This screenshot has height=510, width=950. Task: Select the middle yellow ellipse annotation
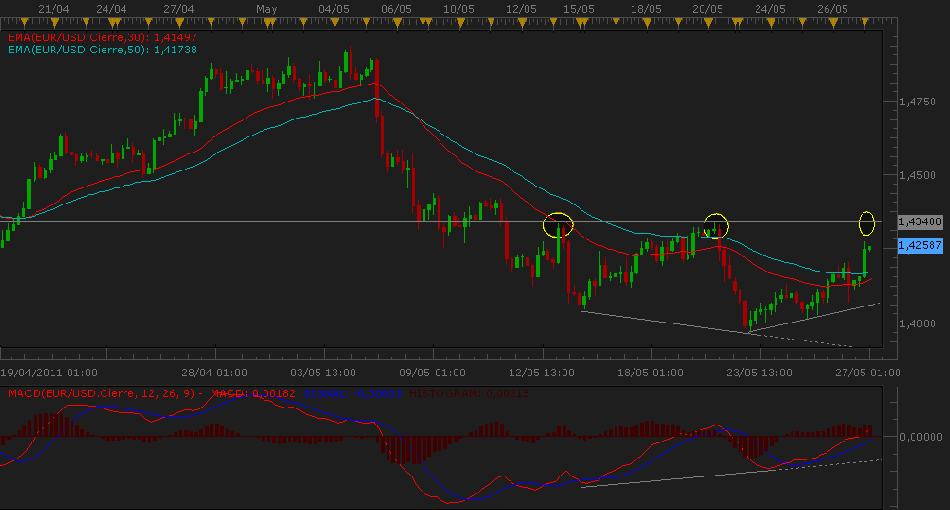coord(714,226)
